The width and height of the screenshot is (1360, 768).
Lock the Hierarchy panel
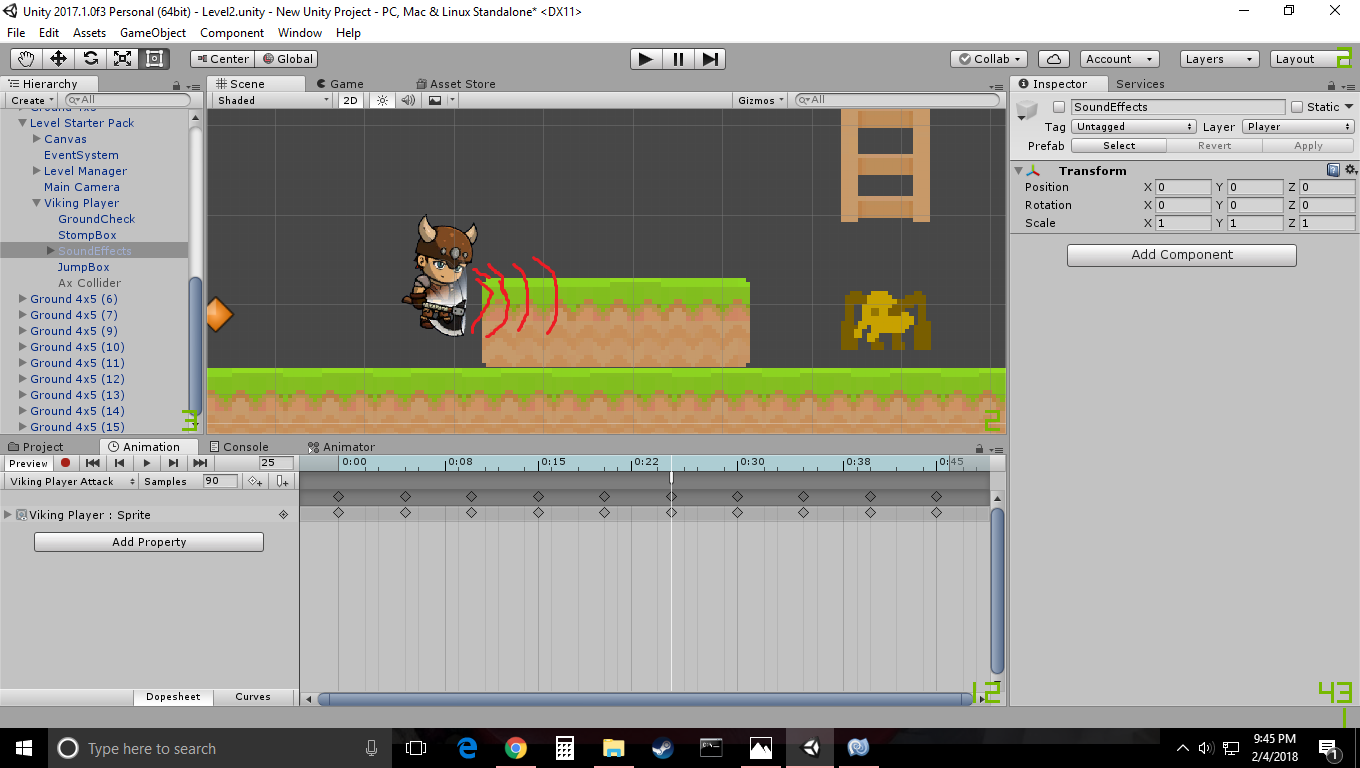pyautogui.click(x=177, y=85)
